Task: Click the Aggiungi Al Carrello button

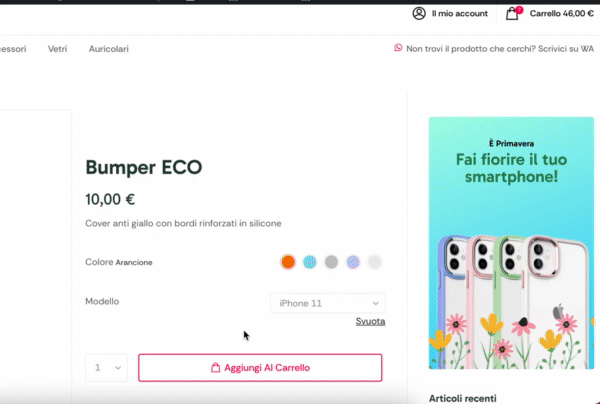Action: point(260,368)
